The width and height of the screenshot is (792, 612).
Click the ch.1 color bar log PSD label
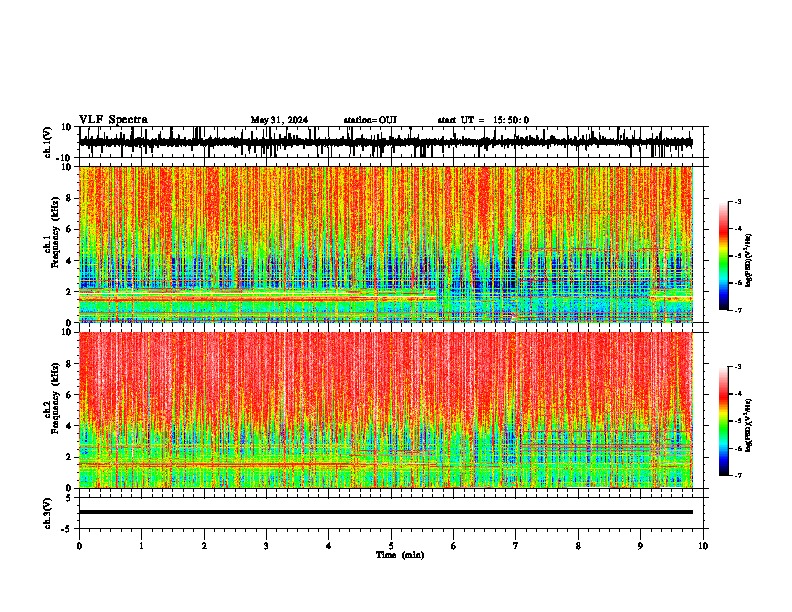click(x=749, y=261)
